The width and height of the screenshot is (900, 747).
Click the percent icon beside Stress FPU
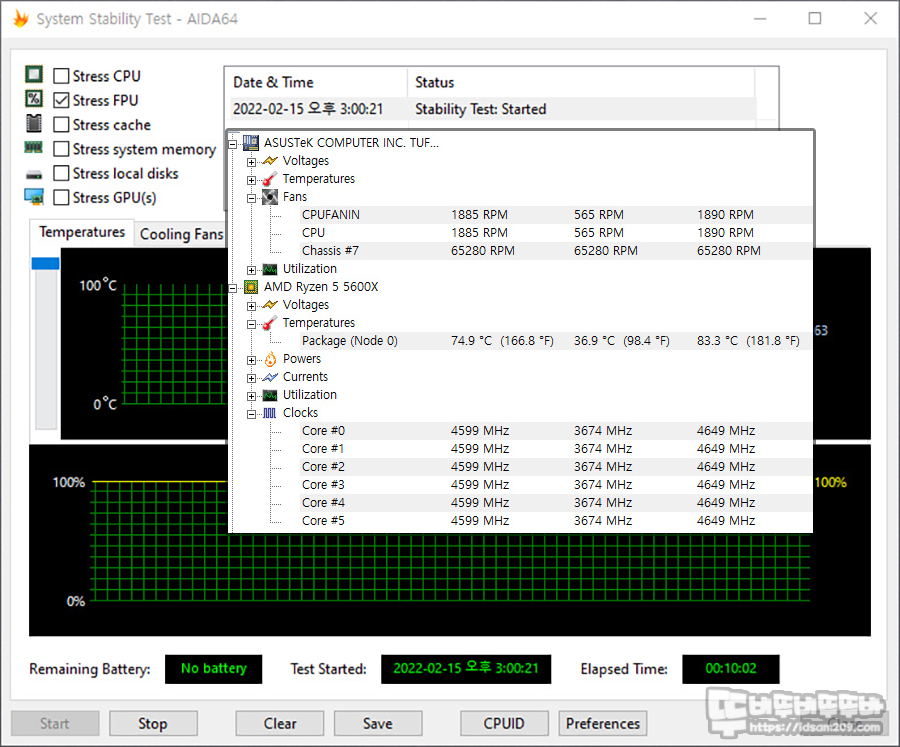click(34, 99)
